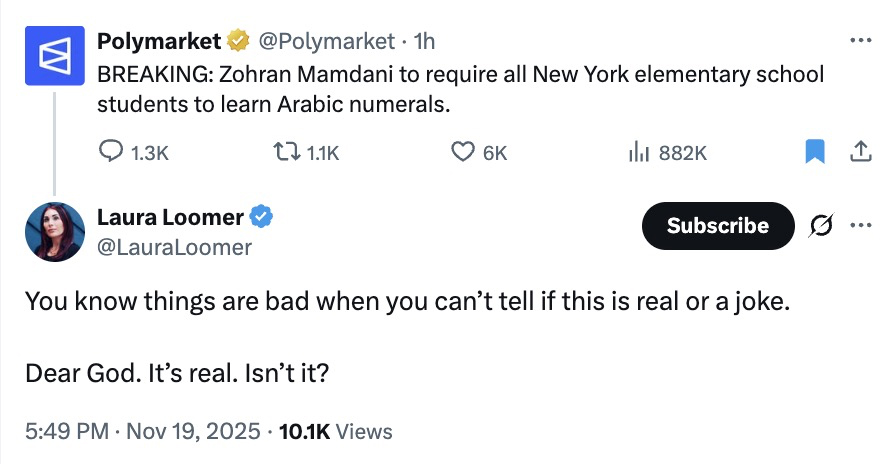
Task: Open Polymarket profile avatar logo
Action: click(54, 56)
